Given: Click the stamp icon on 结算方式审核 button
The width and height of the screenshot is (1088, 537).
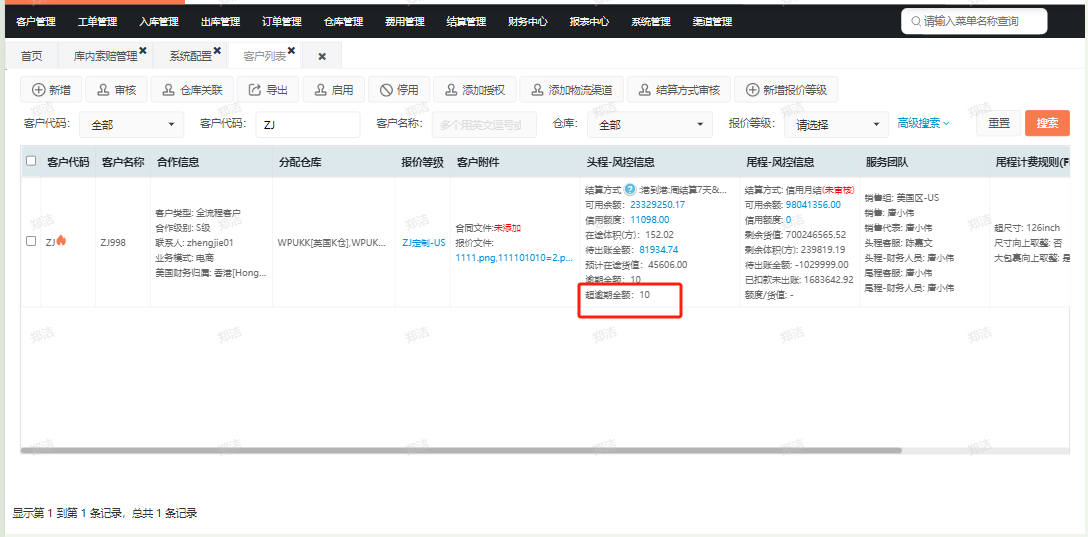Looking at the screenshot, I should click(x=644, y=90).
